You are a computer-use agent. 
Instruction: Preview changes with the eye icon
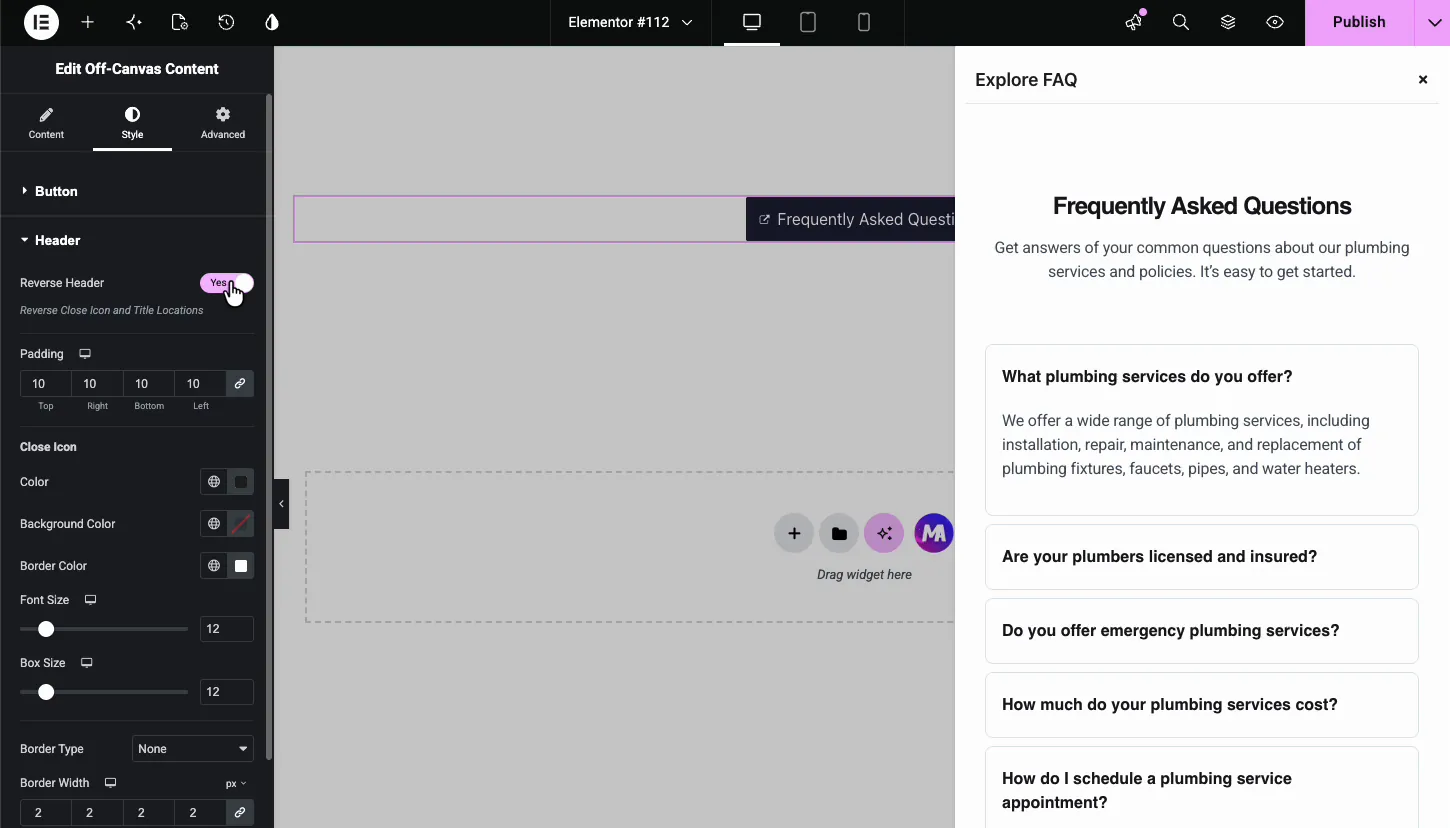tap(1275, 22)
